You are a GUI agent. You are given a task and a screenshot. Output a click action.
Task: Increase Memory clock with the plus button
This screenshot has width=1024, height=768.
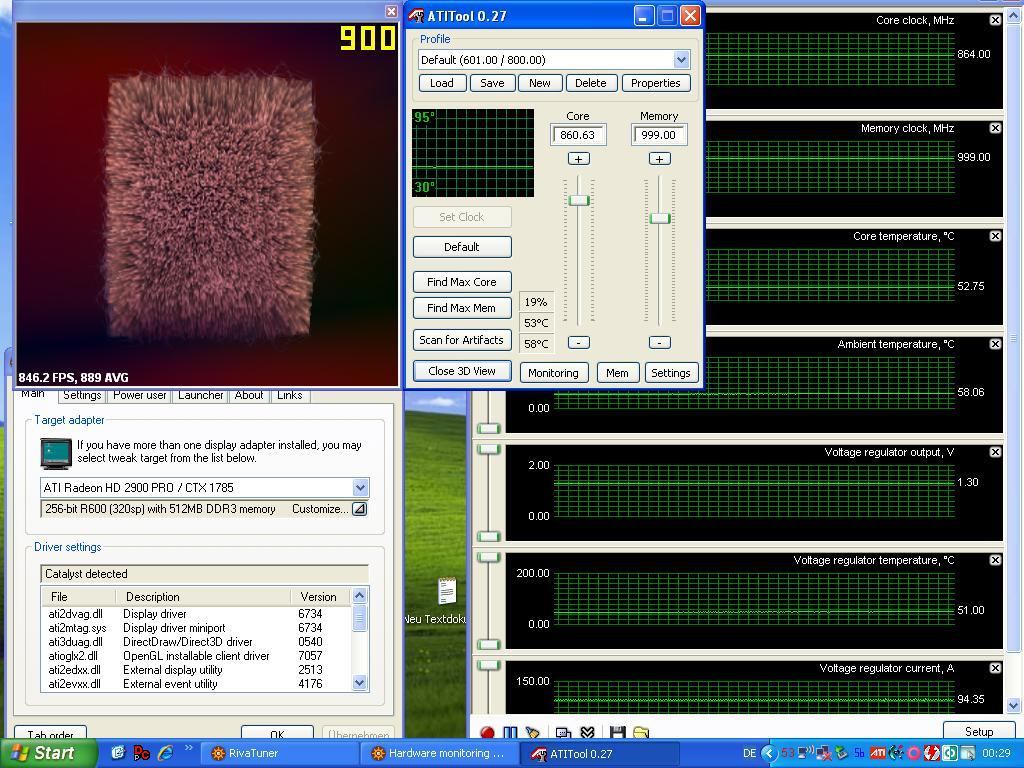(660, 159)
